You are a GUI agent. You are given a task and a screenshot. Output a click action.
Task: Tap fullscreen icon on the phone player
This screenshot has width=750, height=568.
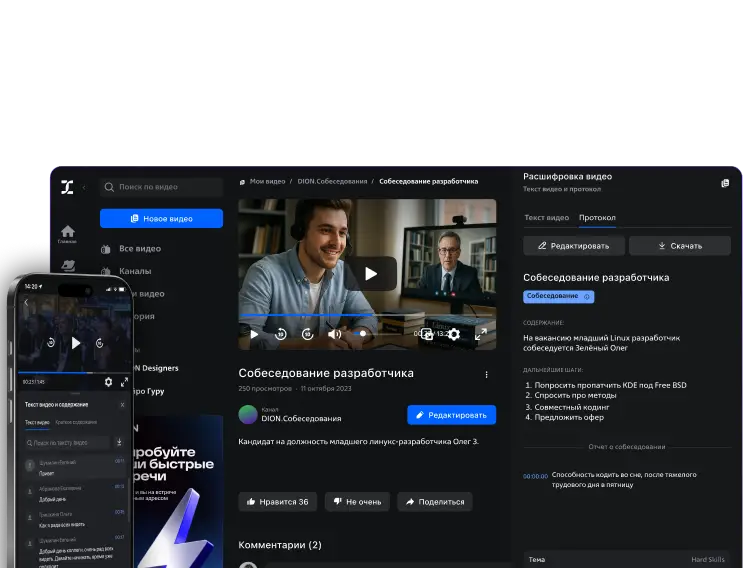pyautogui.click(x=124, y=382)
